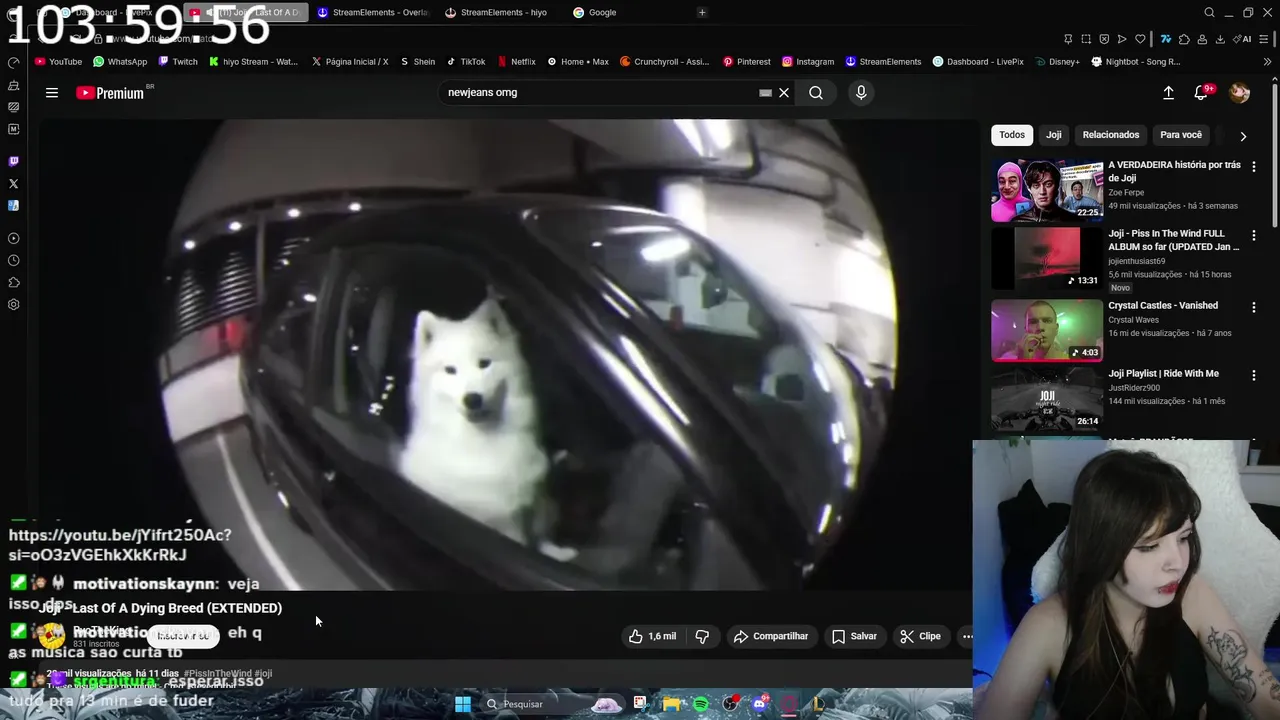The height and width of the screenshot is (720, 1280).
Task: Start voice search with microphone
Action: (861, 93)
